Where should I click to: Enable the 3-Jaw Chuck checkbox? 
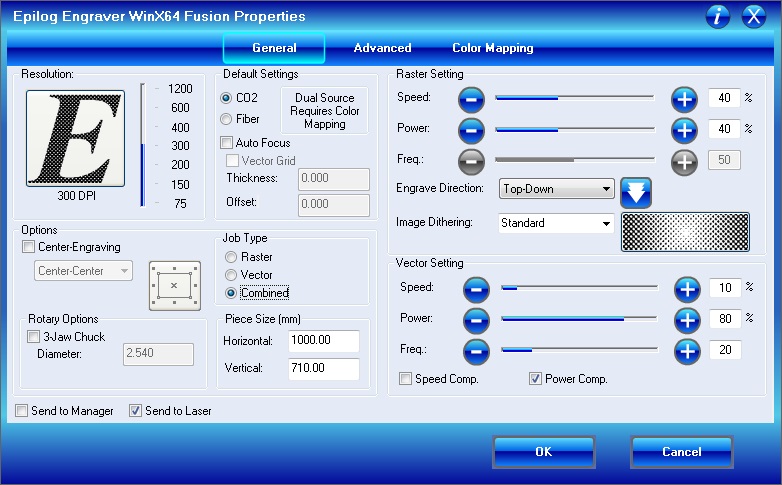[33, 337]
